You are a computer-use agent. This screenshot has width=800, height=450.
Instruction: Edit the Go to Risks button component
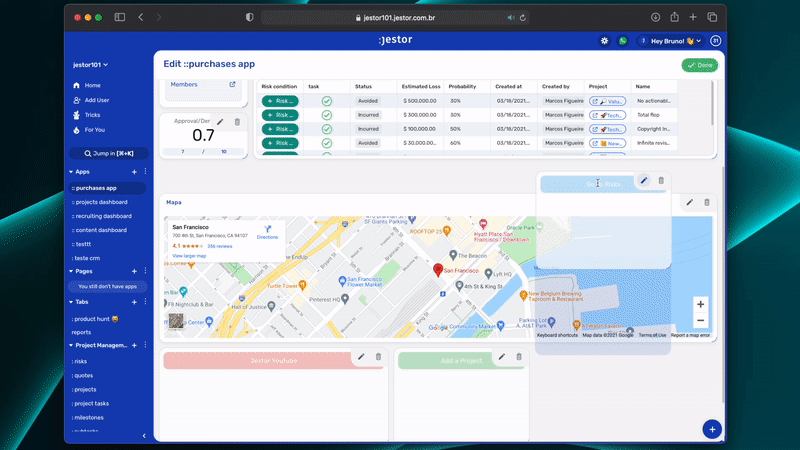pyautogui.click(x=644, y=181)
